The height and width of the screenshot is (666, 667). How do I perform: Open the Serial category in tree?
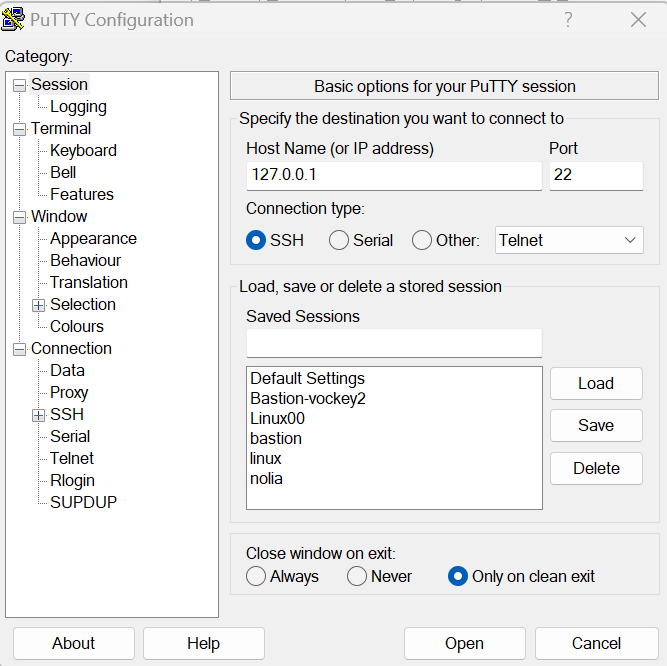tap(70, 436)
